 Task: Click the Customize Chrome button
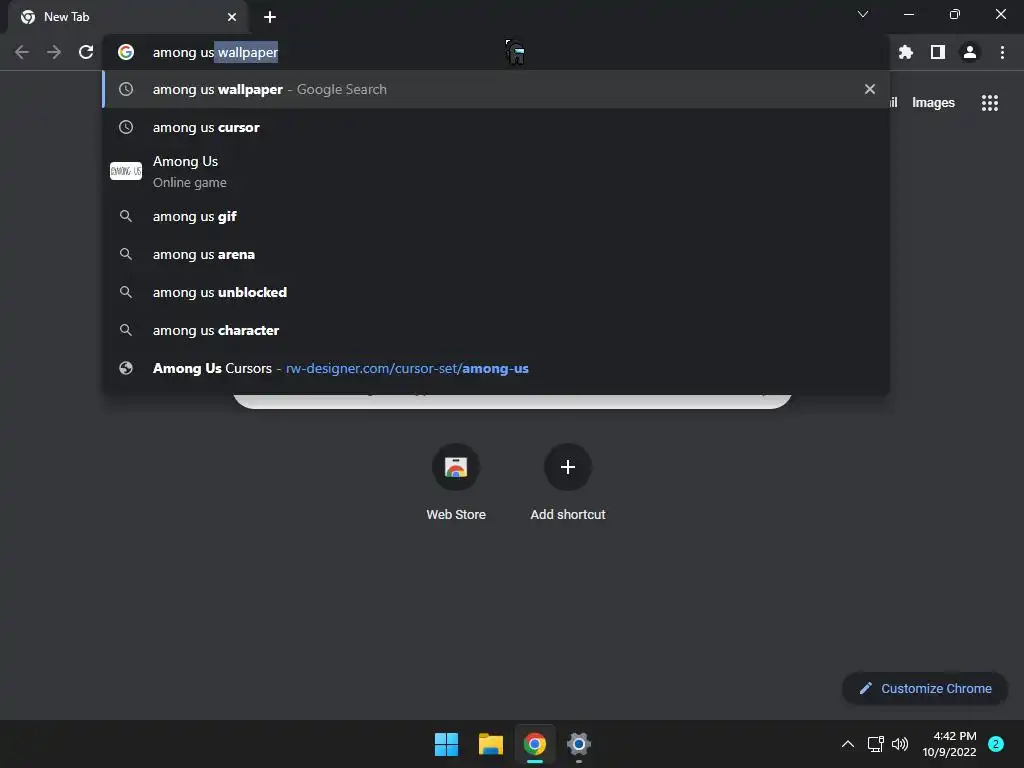(925, 688)
